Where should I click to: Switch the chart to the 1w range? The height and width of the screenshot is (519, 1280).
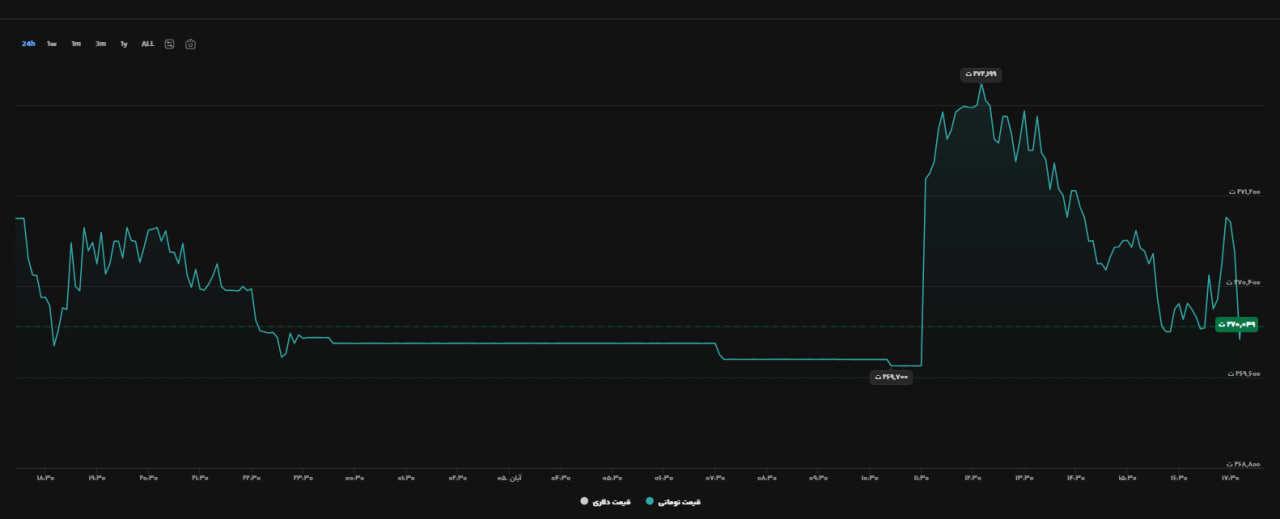tap(52, 44)
